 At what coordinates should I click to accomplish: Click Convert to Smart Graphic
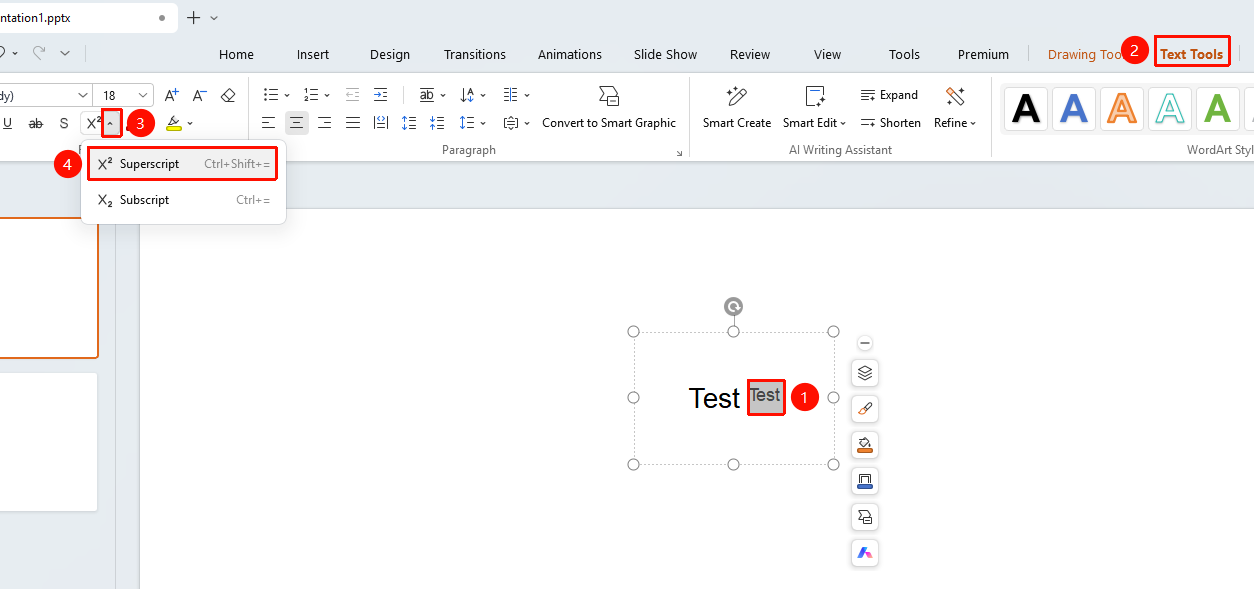pyautogui.click(x=609, y=108)
